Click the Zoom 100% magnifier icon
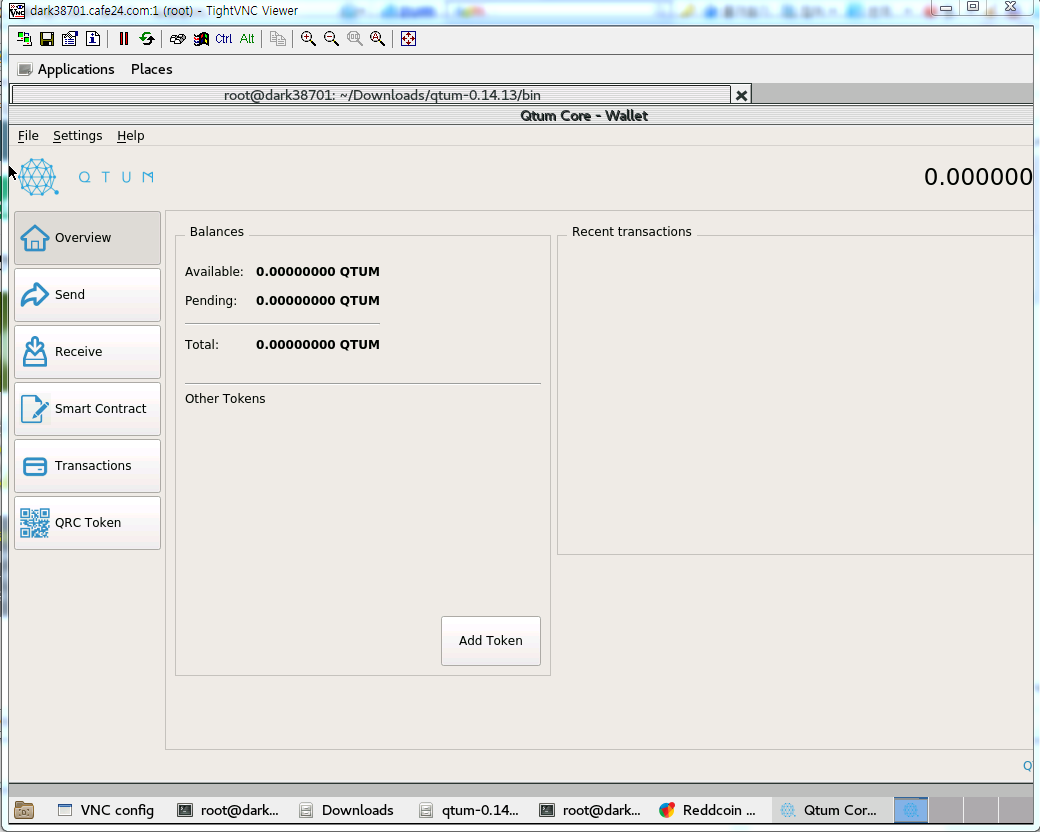This screenshot has height=832, width=1040. click(355, 39)
